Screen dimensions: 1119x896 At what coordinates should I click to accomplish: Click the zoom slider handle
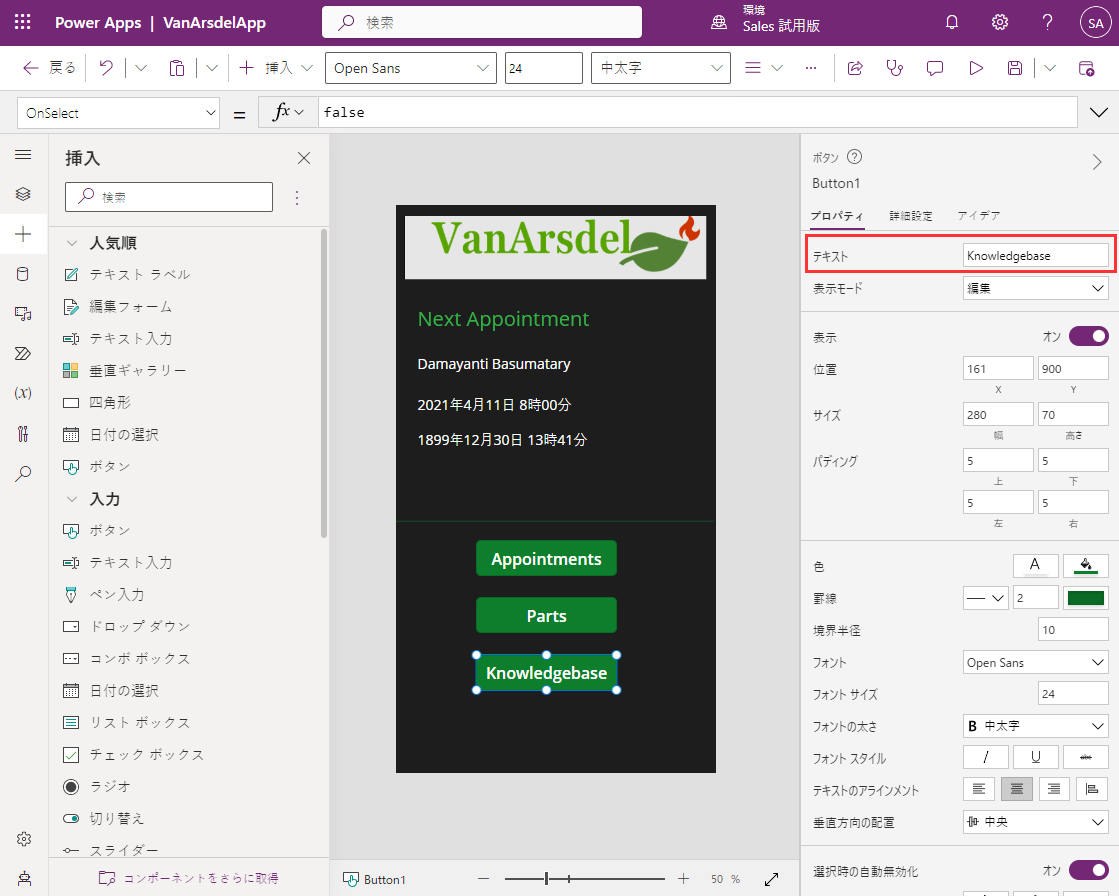pyautogui.click(x=547, y=879)
